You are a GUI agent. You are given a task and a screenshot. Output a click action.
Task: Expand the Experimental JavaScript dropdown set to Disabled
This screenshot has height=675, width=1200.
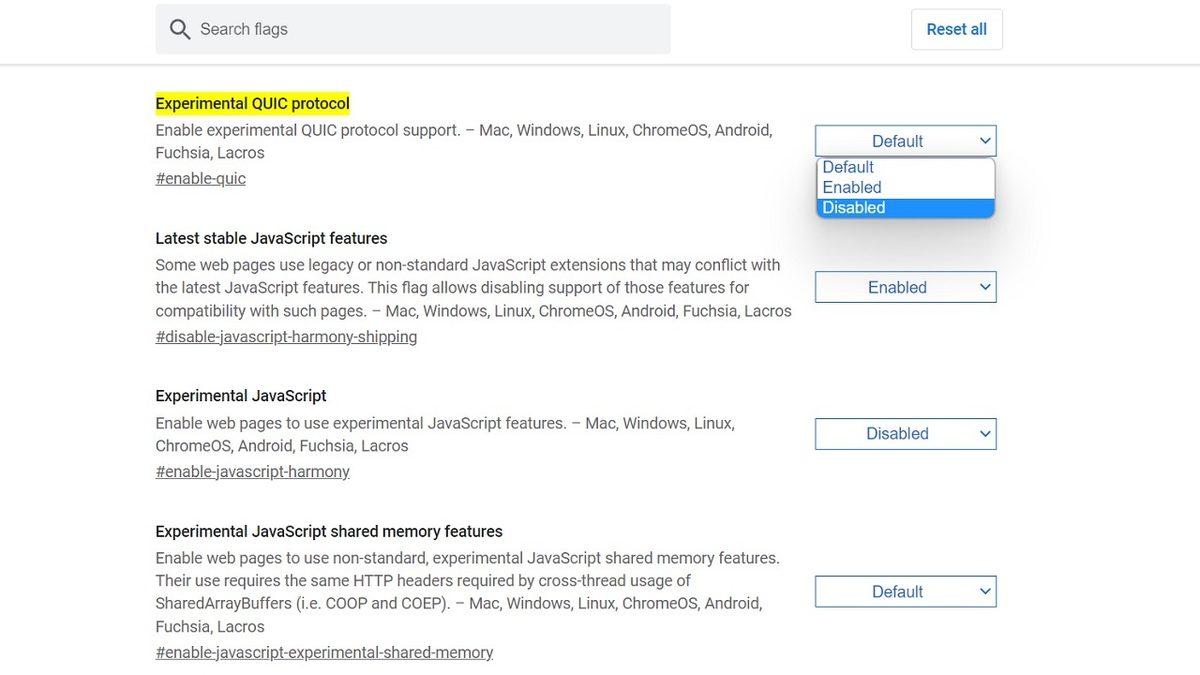(x=905, y=434)
